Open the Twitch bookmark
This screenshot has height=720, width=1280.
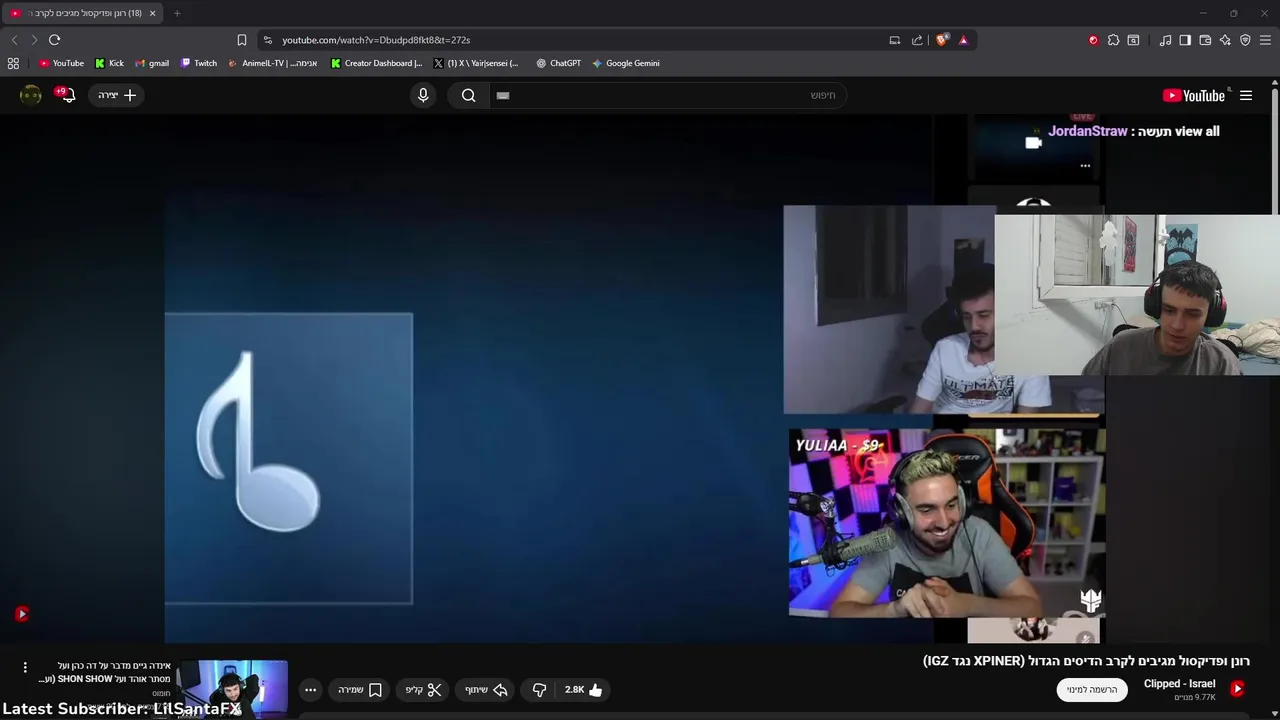pyautogui.click(x=198, y=63)
